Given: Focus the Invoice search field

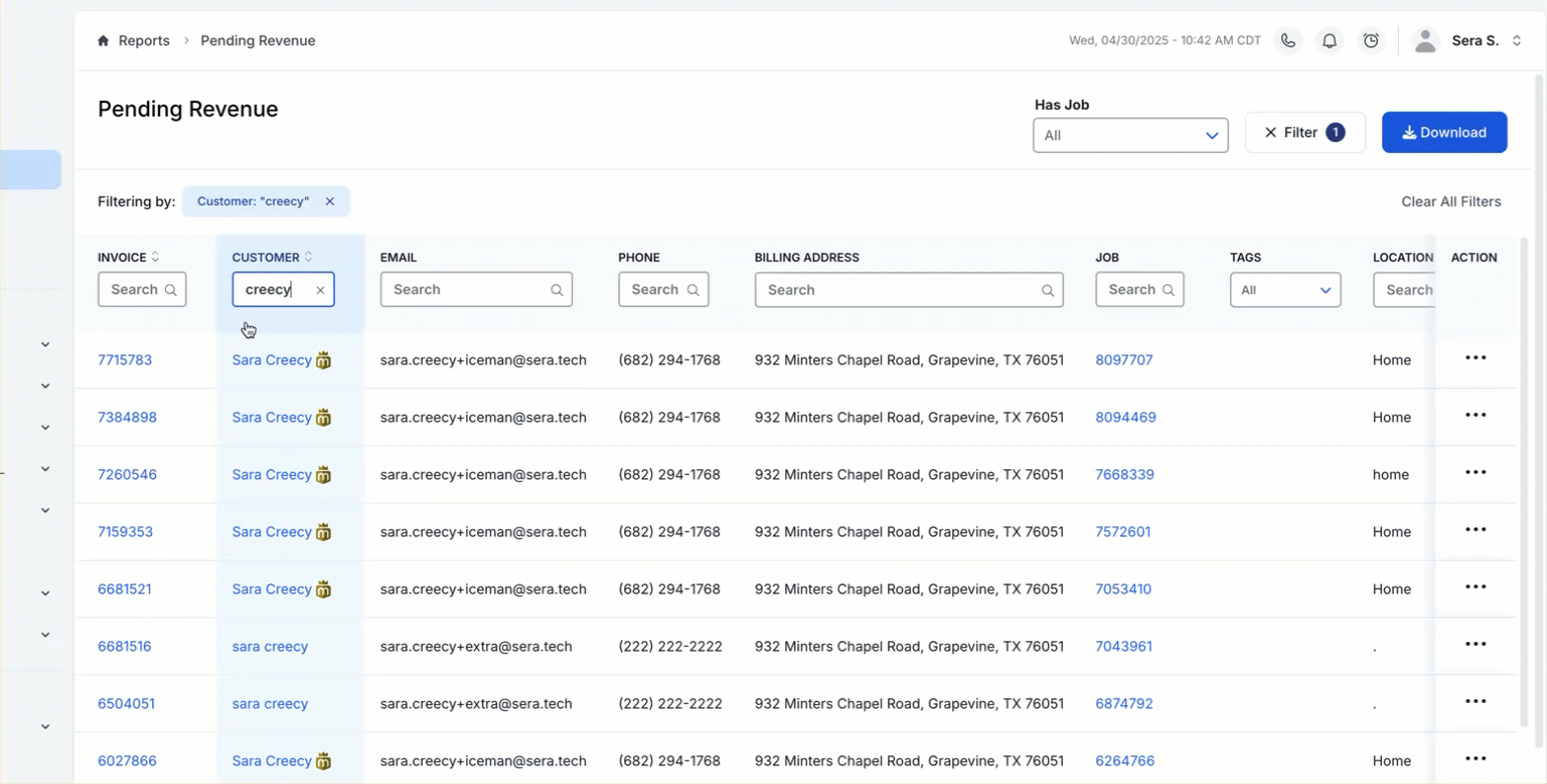Looking at the screenshot, I should click(142, 289).
